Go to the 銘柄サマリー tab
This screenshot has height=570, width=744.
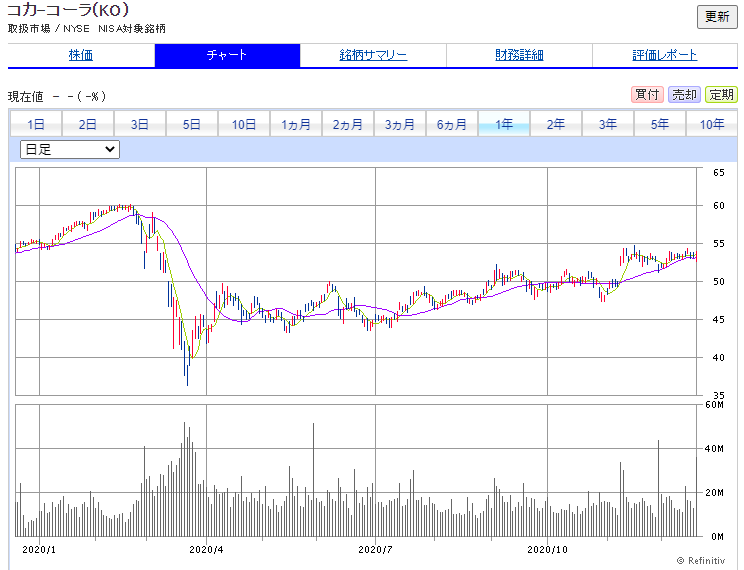(x=373, y=55)
